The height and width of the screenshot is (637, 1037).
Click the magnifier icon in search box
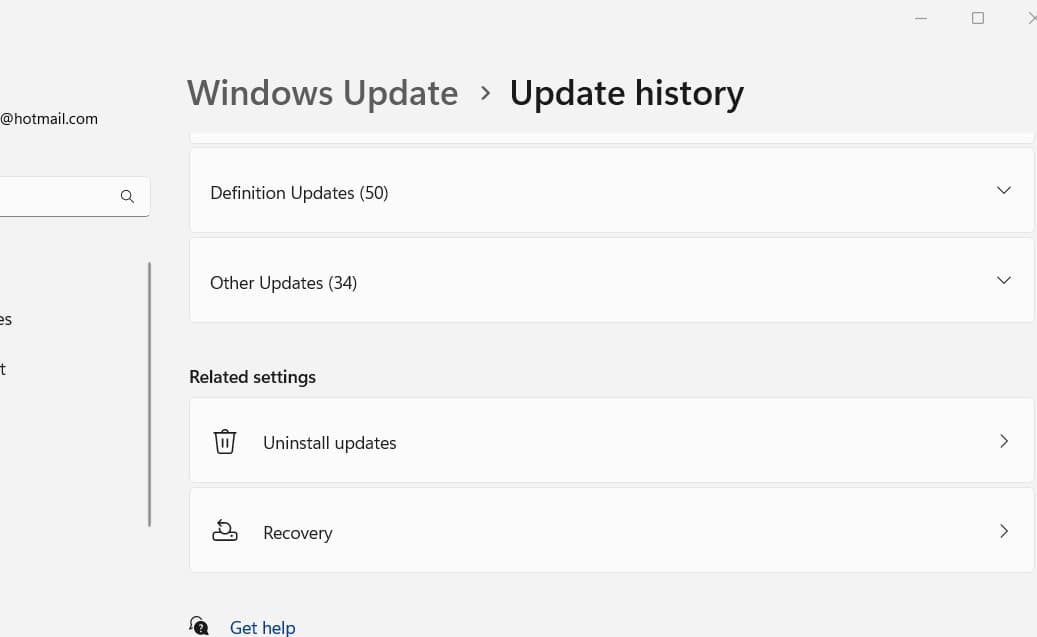coord(127,197)
